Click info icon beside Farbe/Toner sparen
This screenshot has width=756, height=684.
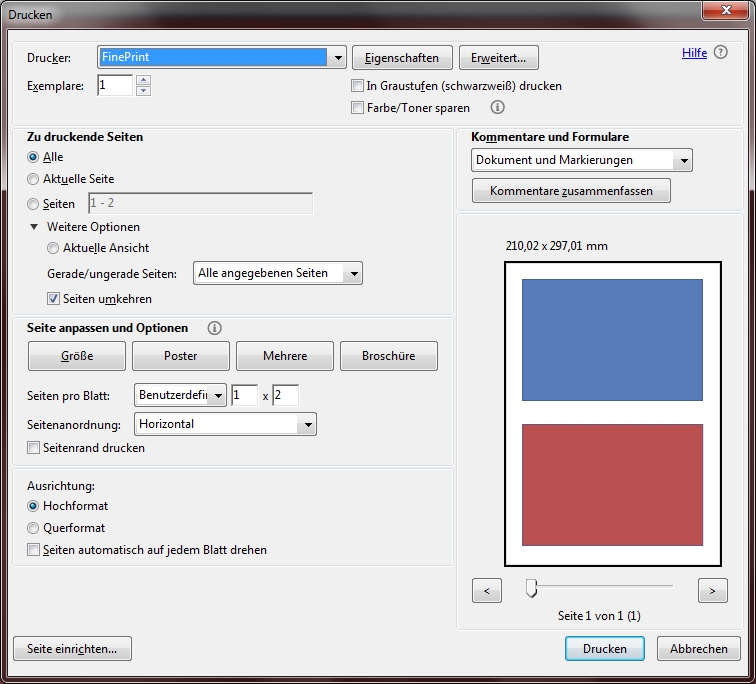(x=497, y=107)
